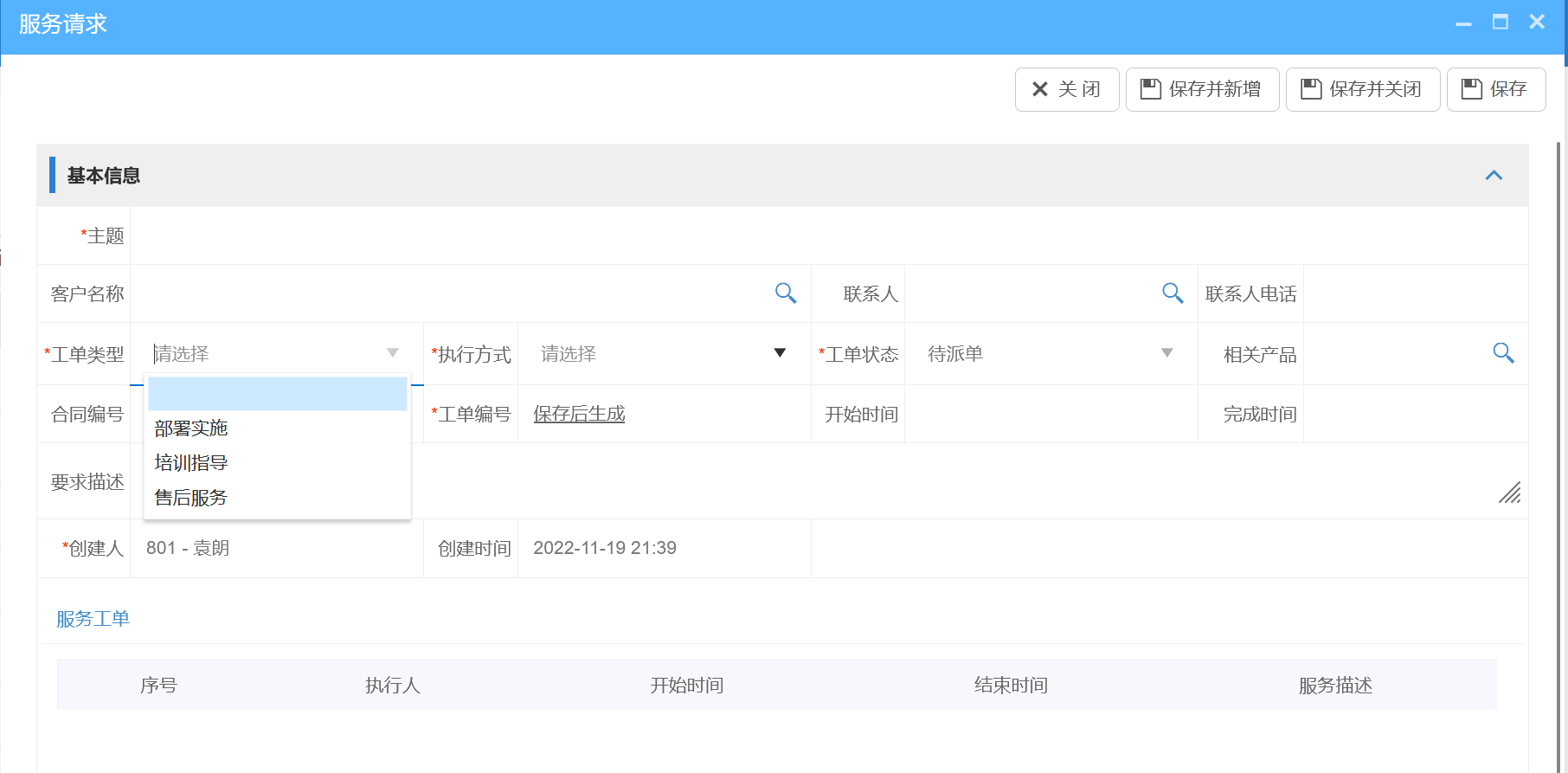Minimize the service request window
Screen dimensions: 1568x773
1463,23
